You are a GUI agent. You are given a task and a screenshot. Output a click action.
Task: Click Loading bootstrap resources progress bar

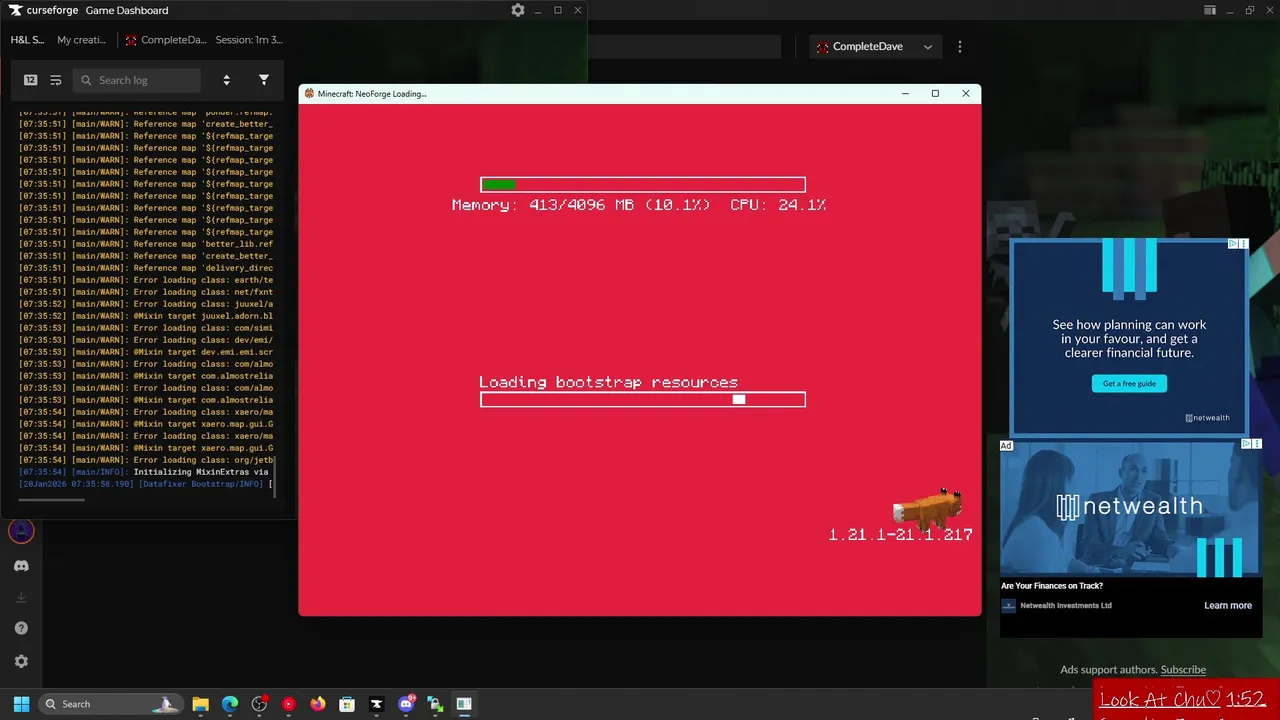tap(643, 399)
